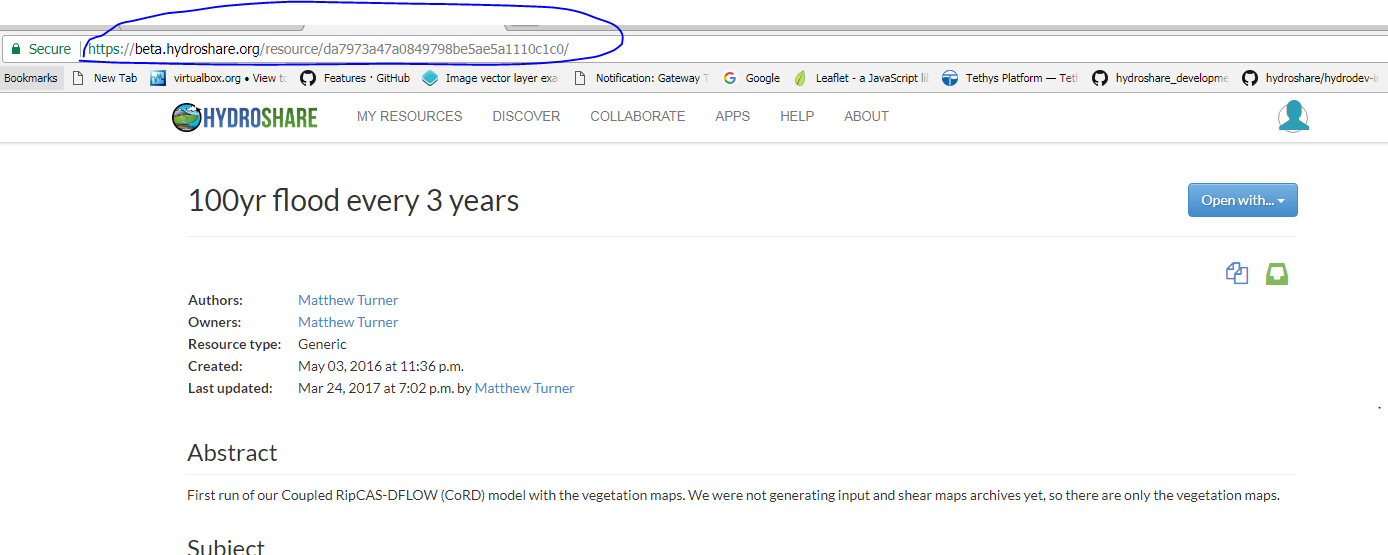Open the Tethys Platform bookmark
Viewport: 1388px width, 555px height.
[1010, 78]
